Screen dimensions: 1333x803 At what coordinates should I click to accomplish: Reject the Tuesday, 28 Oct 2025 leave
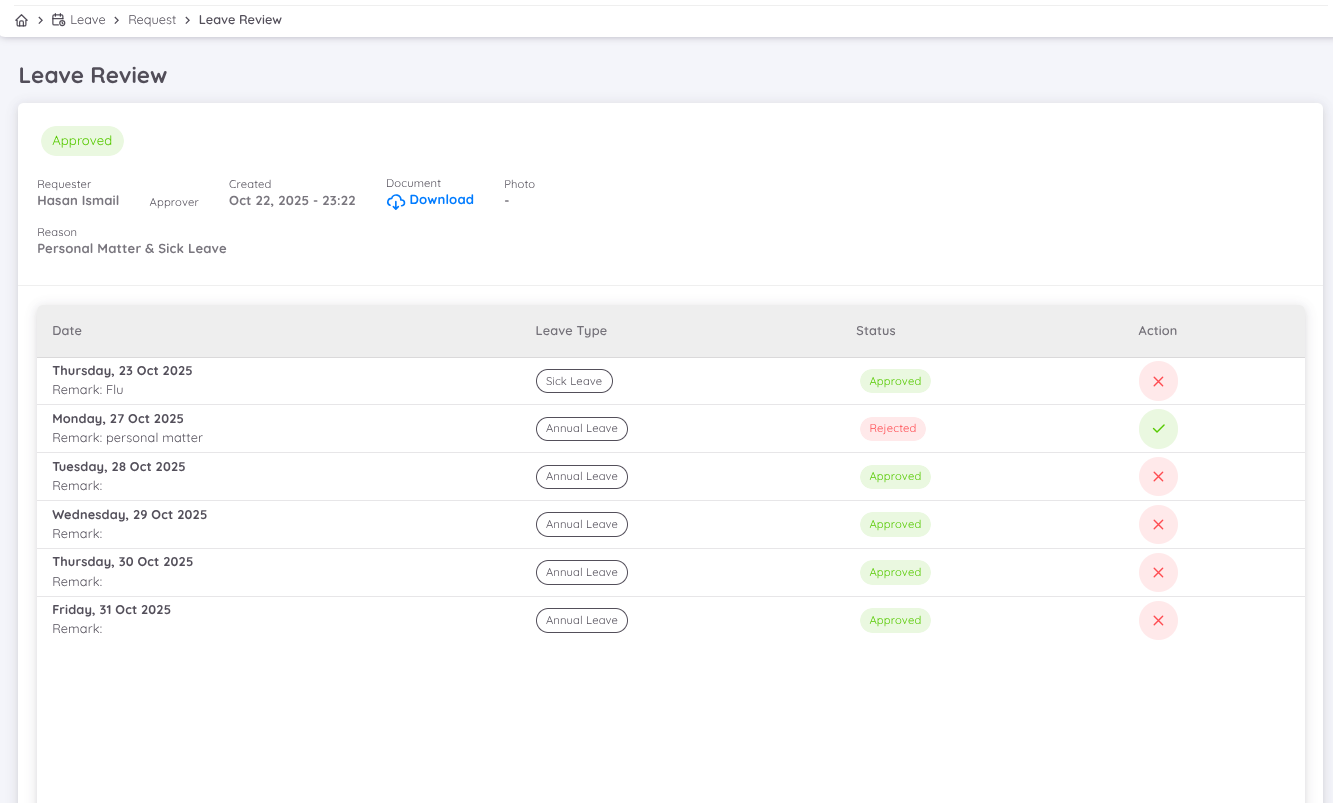1158,477
